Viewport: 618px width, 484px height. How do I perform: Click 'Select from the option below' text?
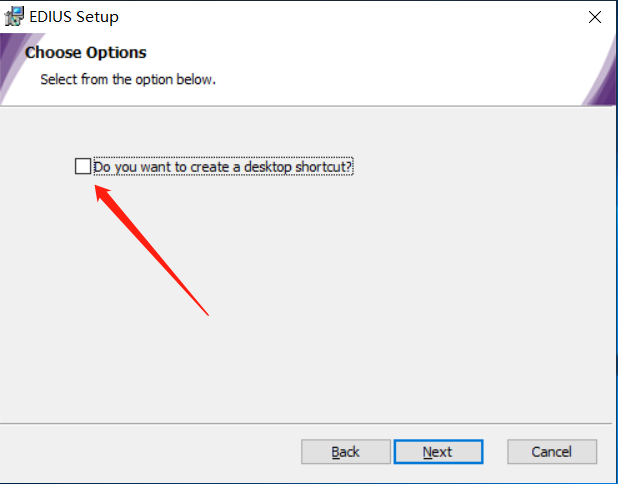[128, 78]
